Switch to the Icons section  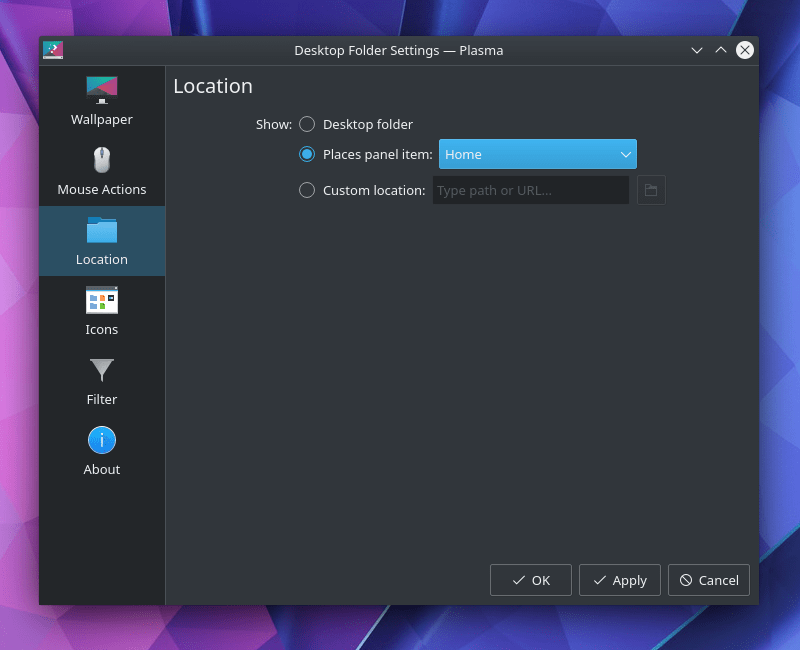click(x=101, y=310)
